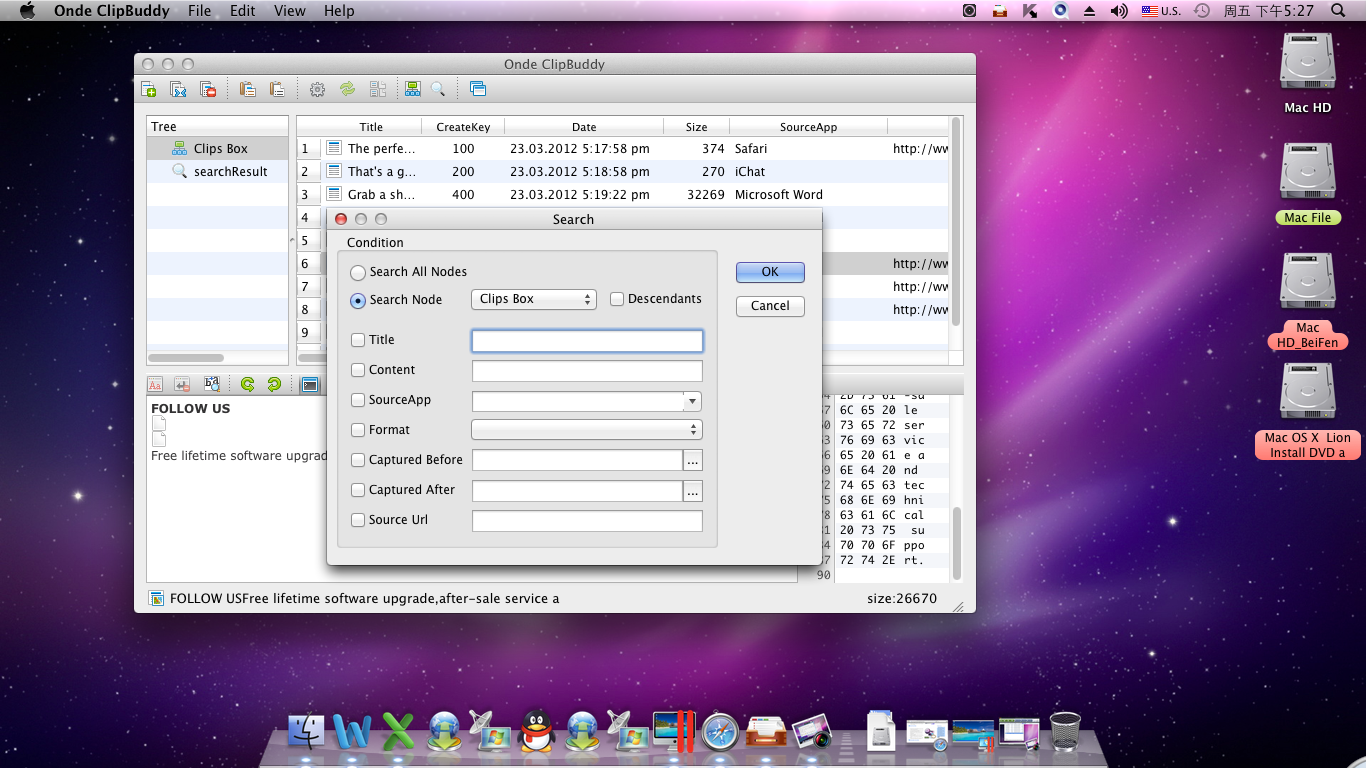Focus the Title text input field

pyautogui.click(x=587, y=341)
